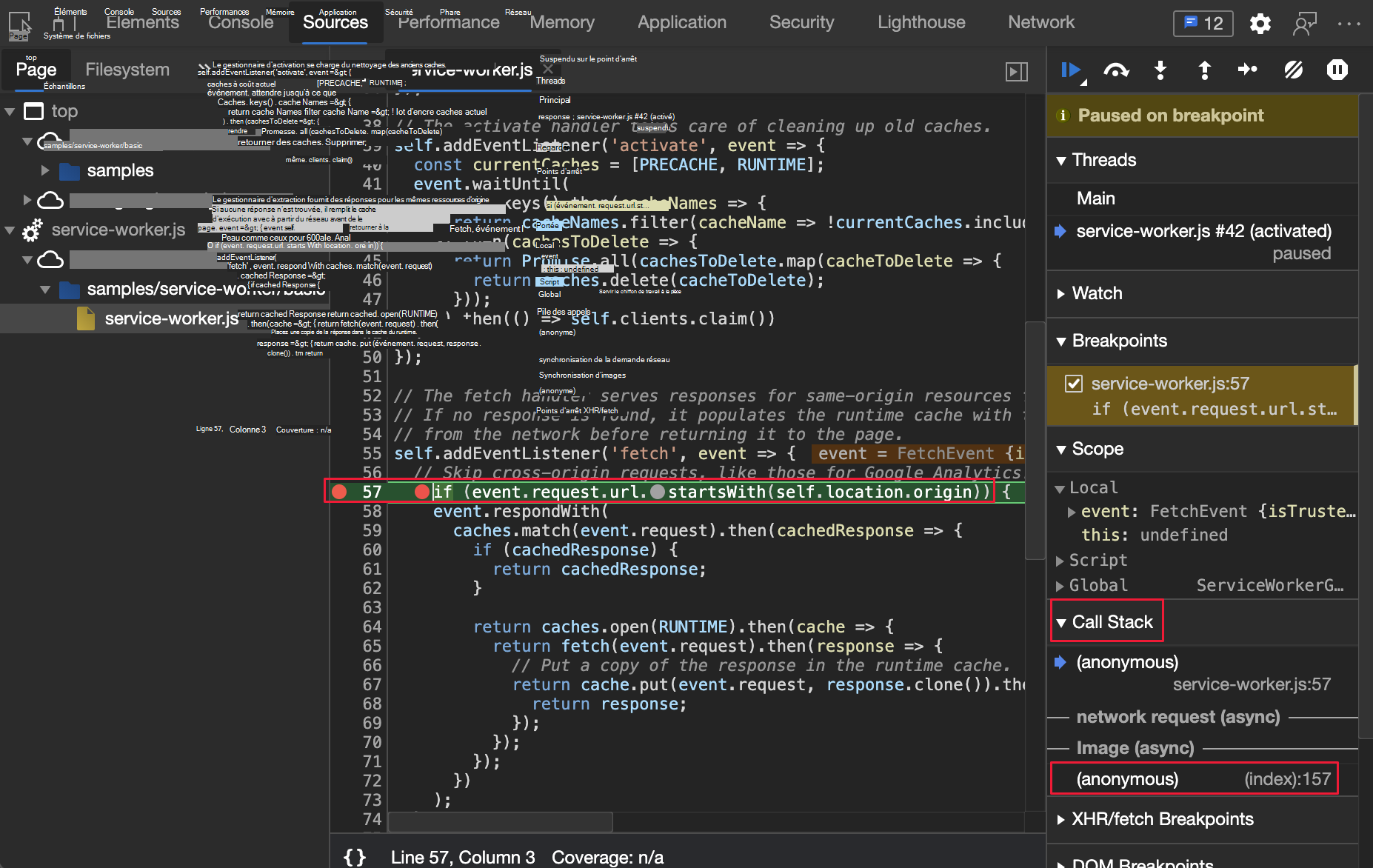Open the console messages counter showing 12

pos(1203,23)
